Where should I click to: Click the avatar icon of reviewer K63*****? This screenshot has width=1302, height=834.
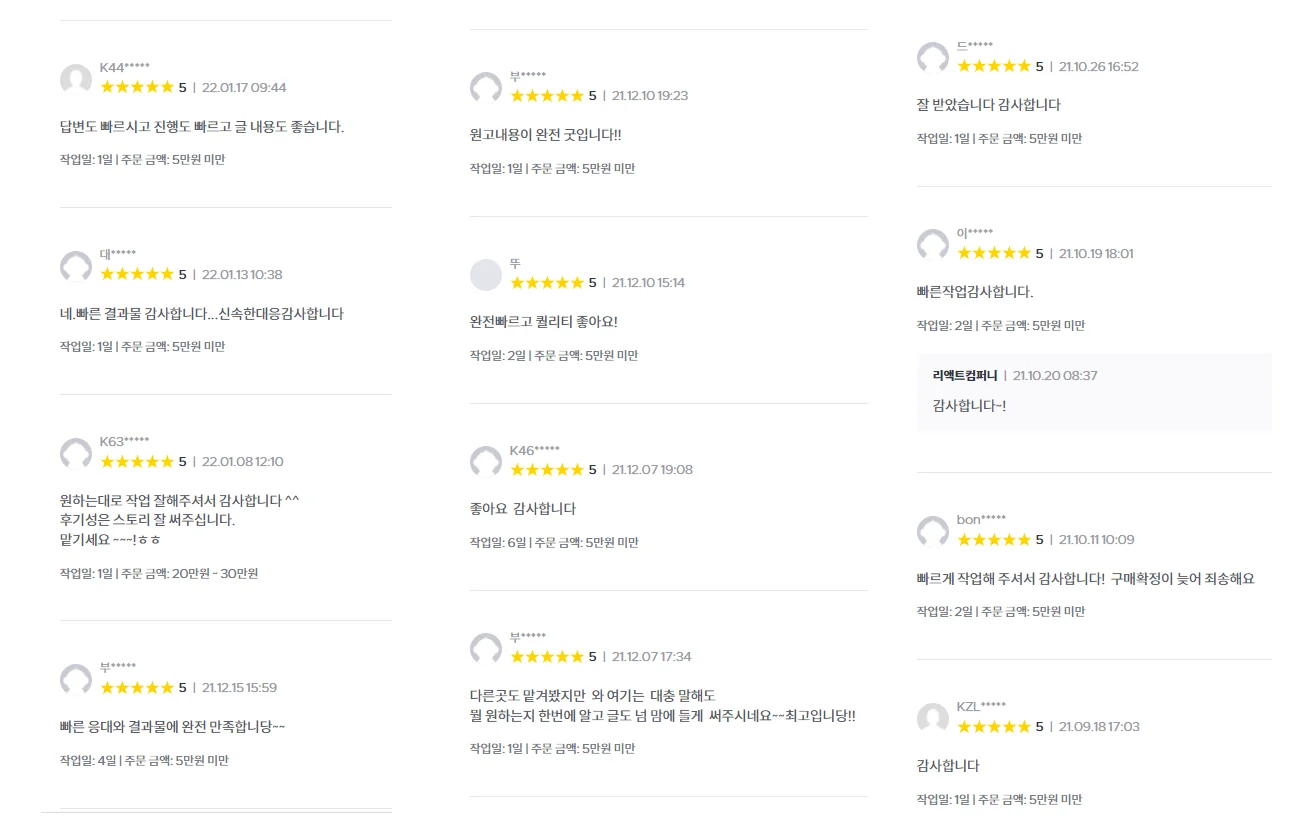click(x=76, y=454)
